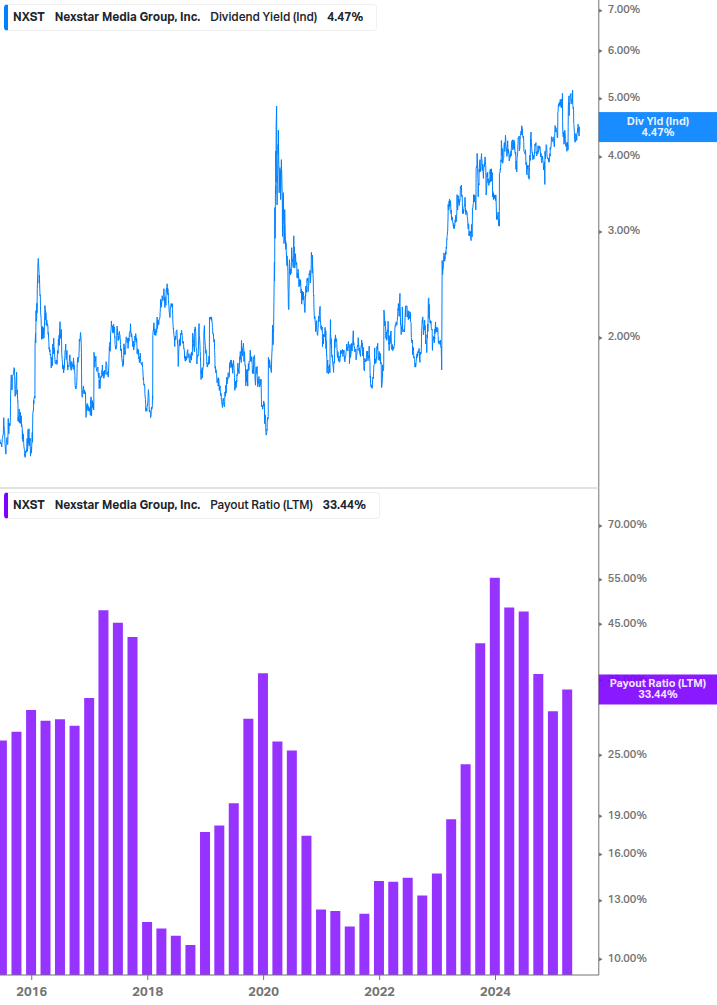Viewport: 717px width, 1005px height.
Task: Click the 2020 label on the time axis
Action: (x=263, y=992)
